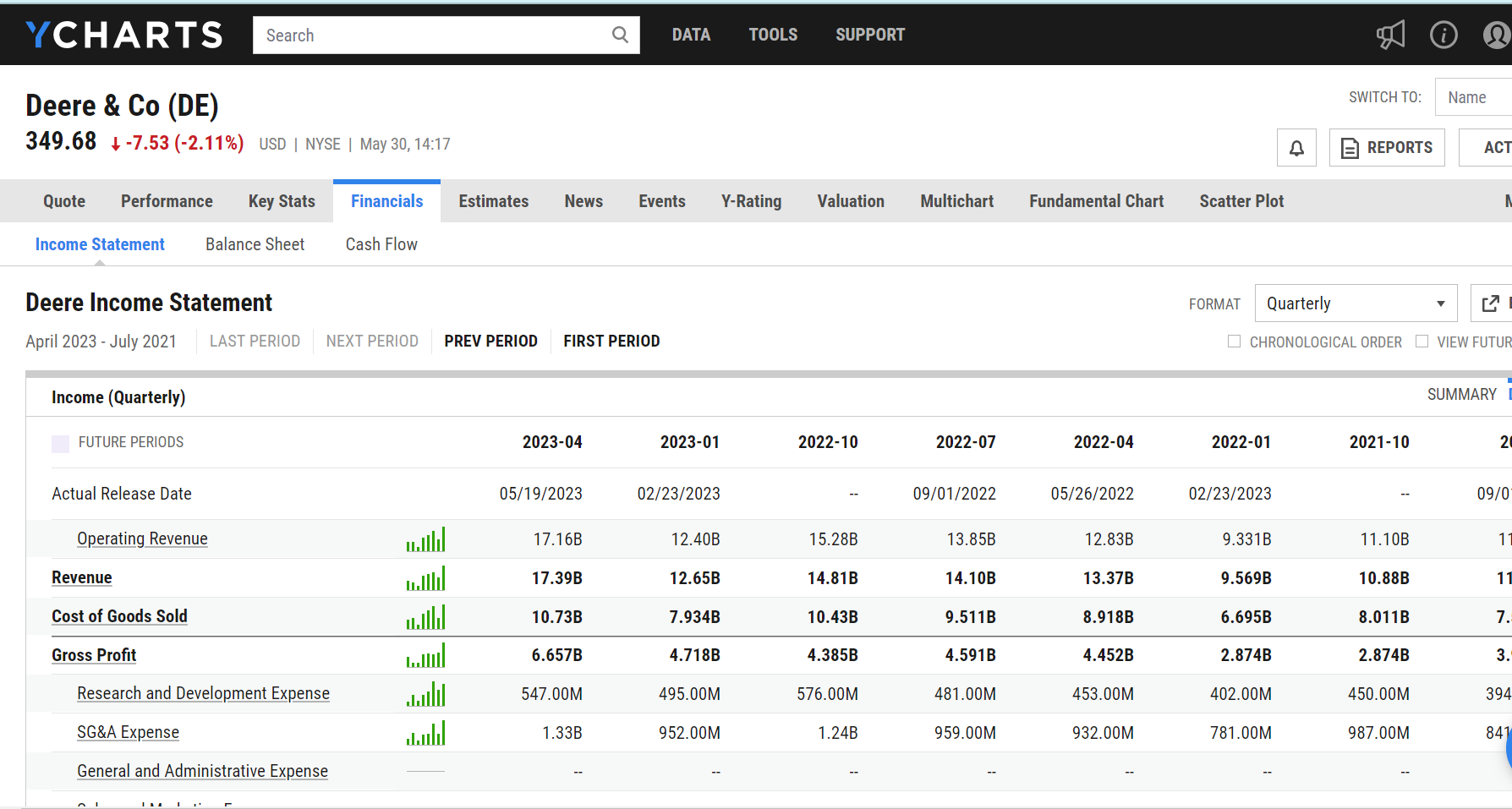Click the 2023-04 column header
The image size is (1512, 809).
pyautogui.click(x=552, y=443)
